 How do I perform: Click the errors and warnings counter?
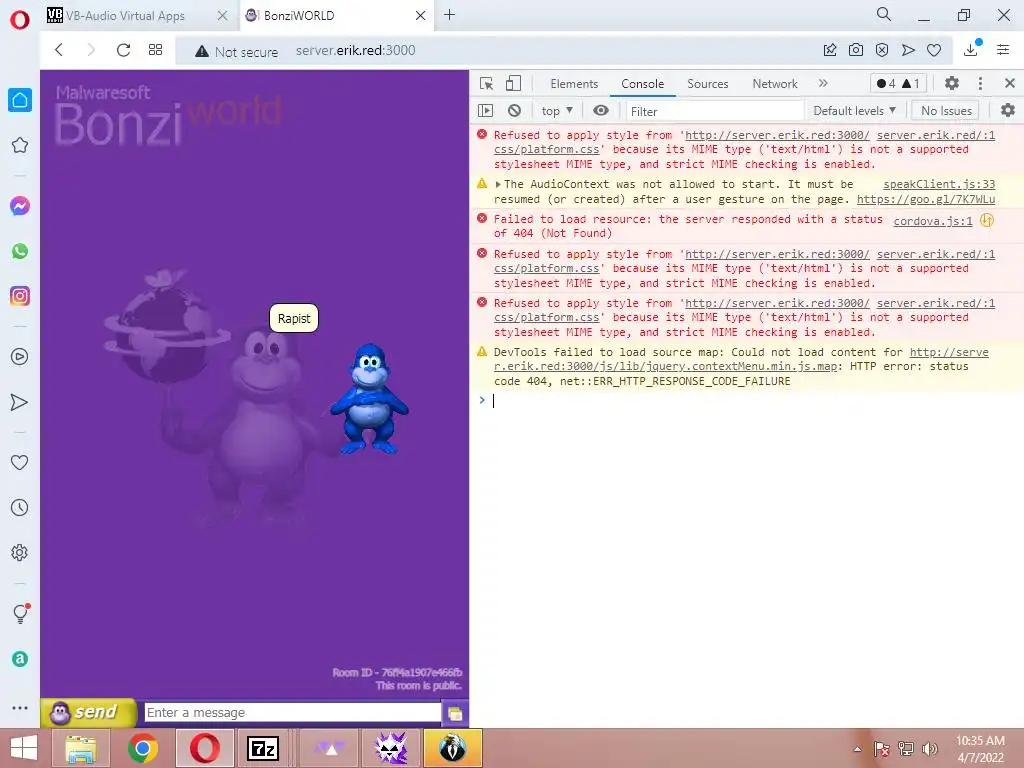pos(899,83)
